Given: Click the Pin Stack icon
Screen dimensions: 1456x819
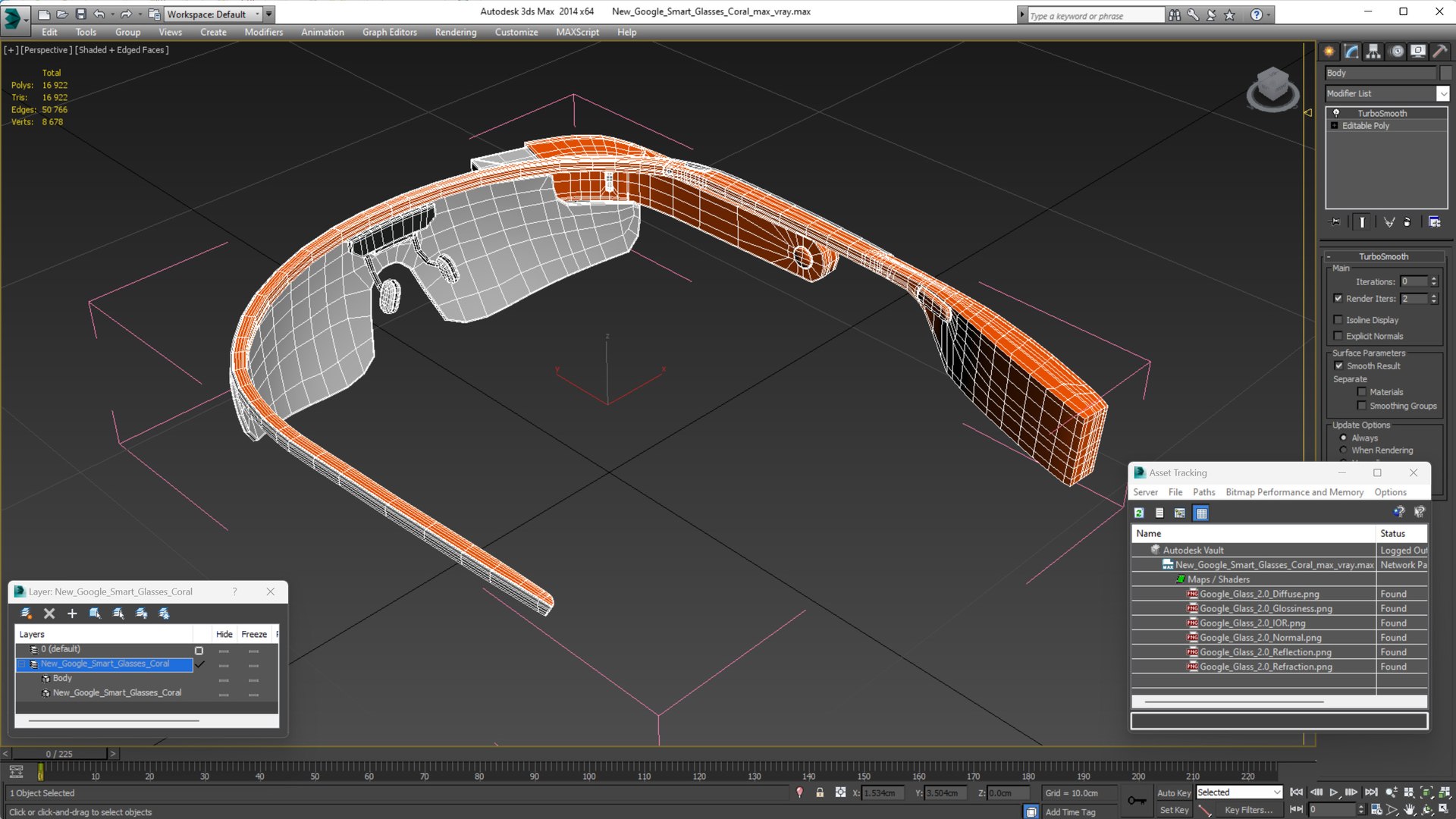Looking at the screenshot, I should coord(1335,222).
